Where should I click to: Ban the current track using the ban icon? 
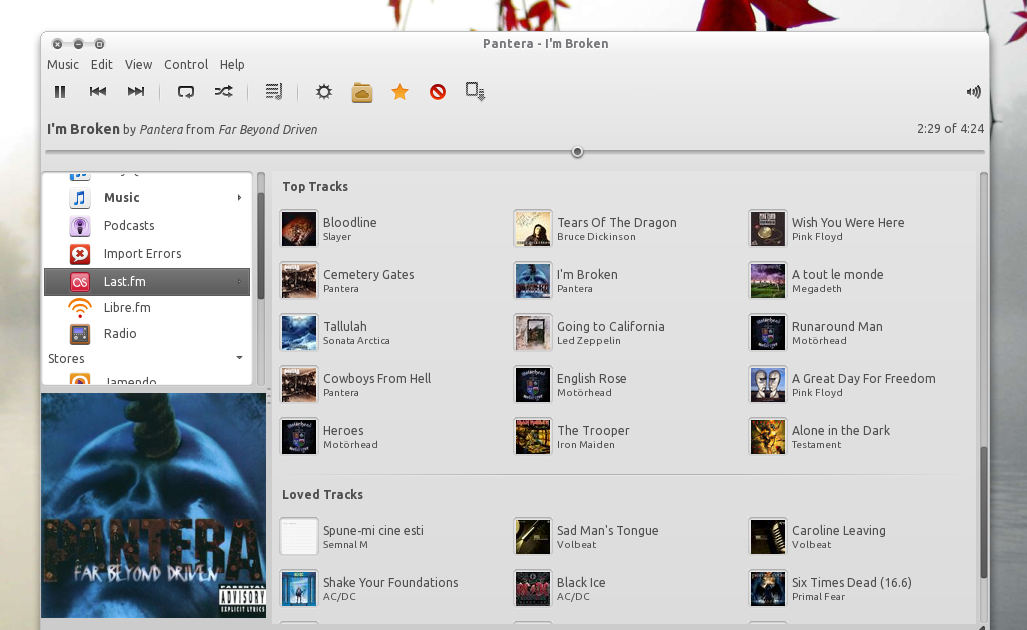coord(438,91)
